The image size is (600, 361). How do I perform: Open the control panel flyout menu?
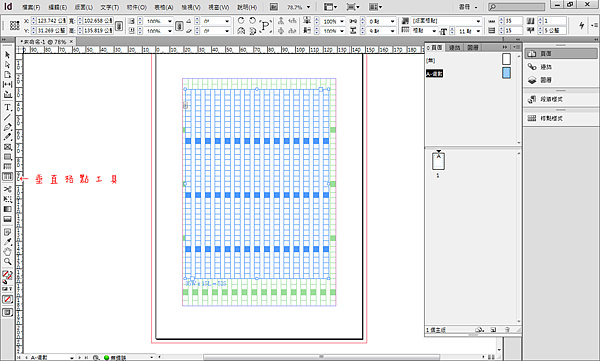(594, 25)
